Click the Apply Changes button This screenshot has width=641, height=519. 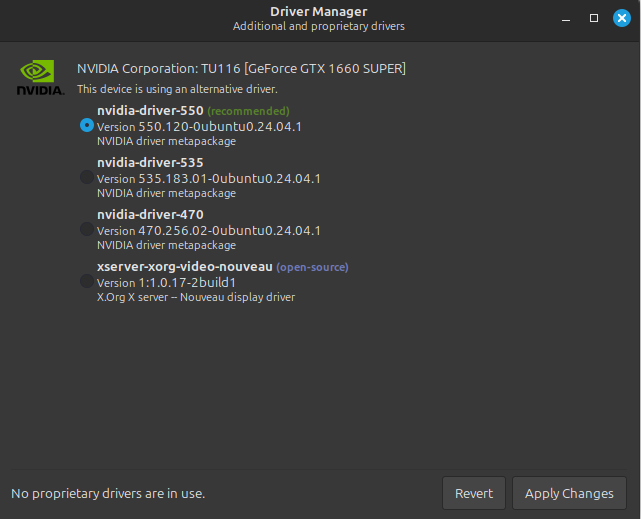click(x=569, y=493)
